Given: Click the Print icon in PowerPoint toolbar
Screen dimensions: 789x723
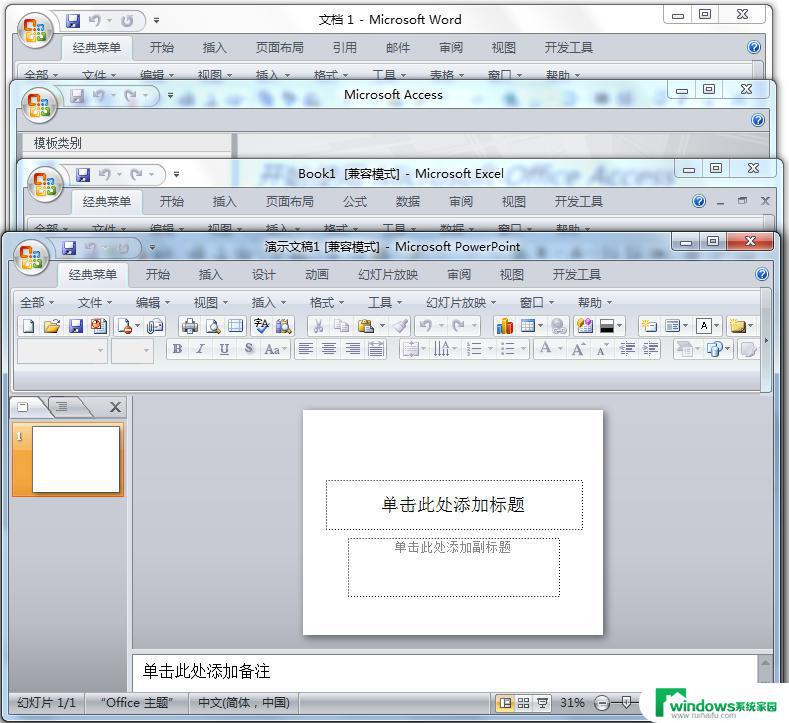Looking at the screenshot, I should coord(190,326).
